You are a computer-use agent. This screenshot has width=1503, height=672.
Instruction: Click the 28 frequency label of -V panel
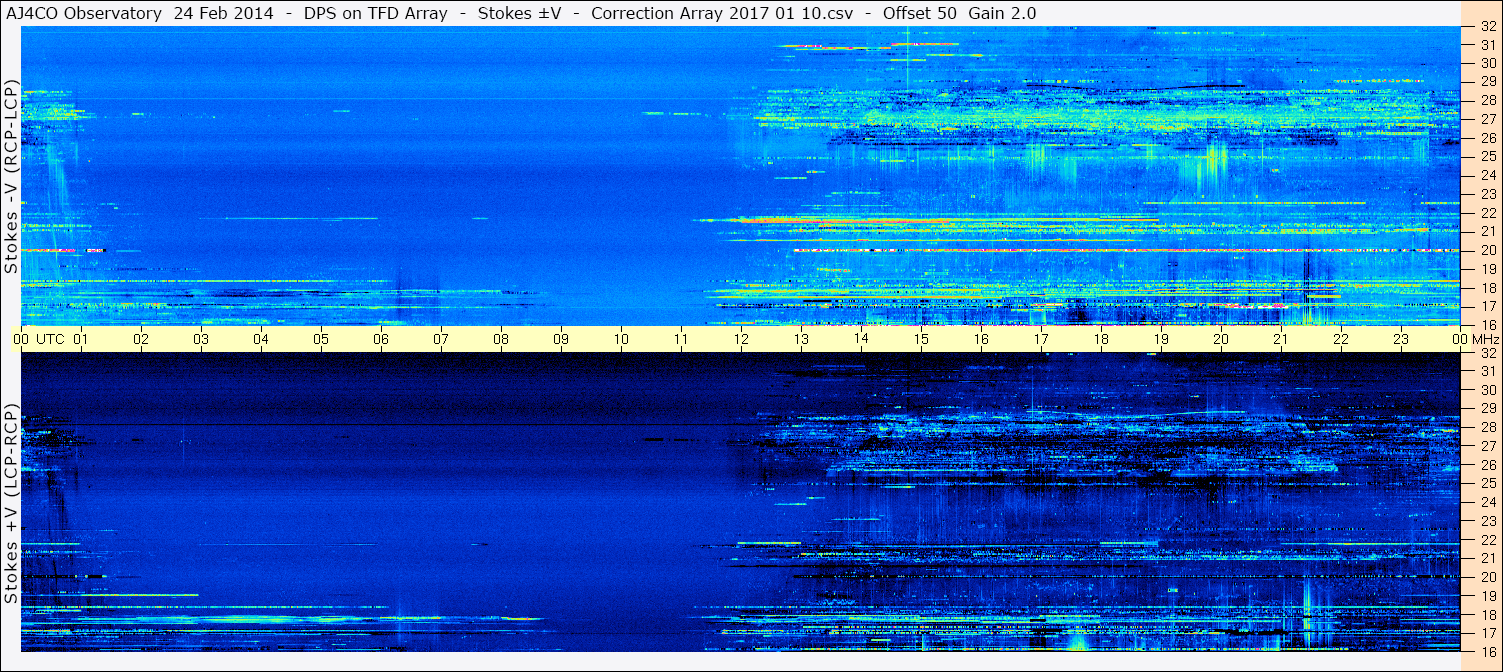1488,100
